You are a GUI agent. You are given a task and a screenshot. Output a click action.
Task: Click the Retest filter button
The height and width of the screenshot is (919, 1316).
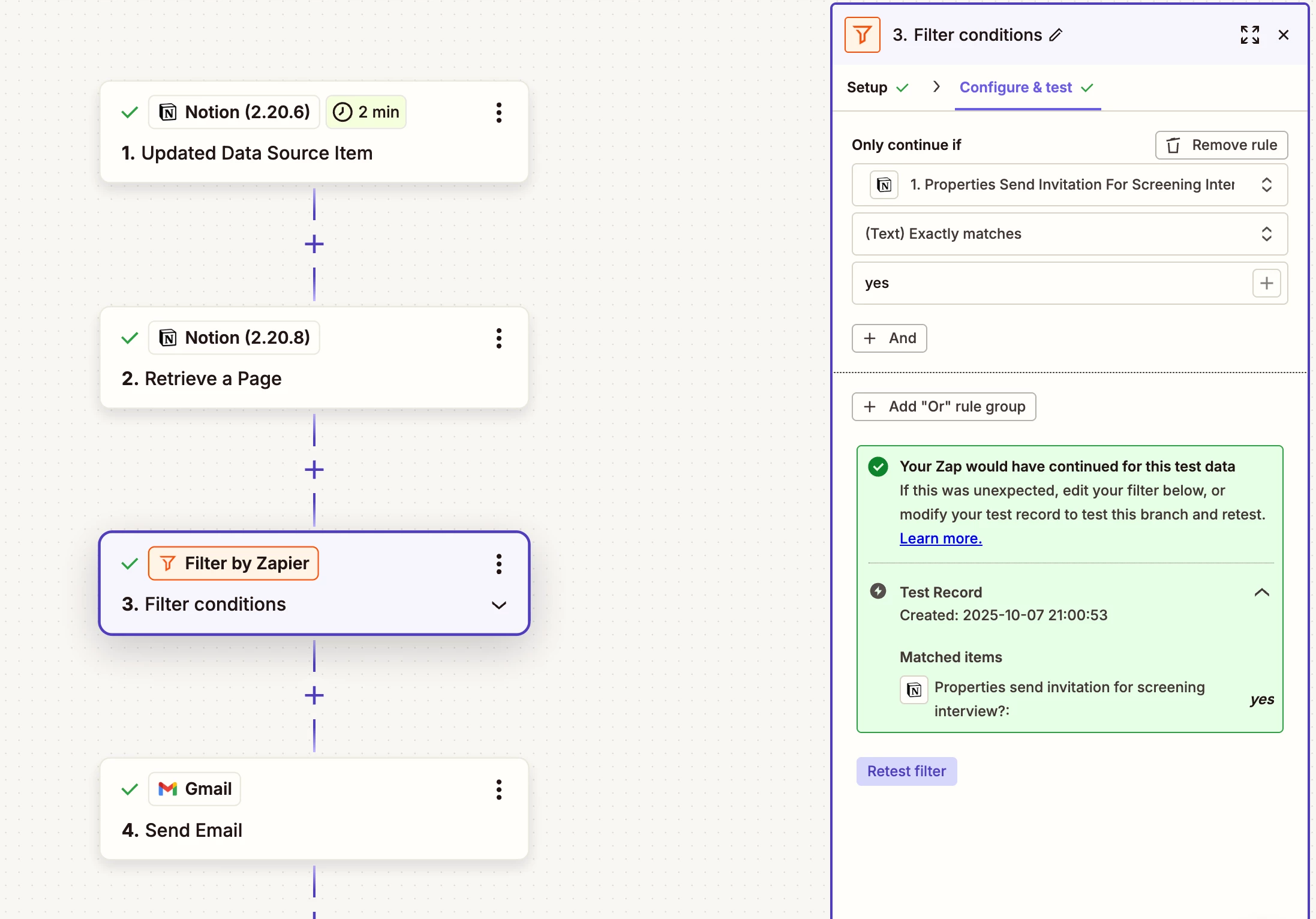point(906,771)
